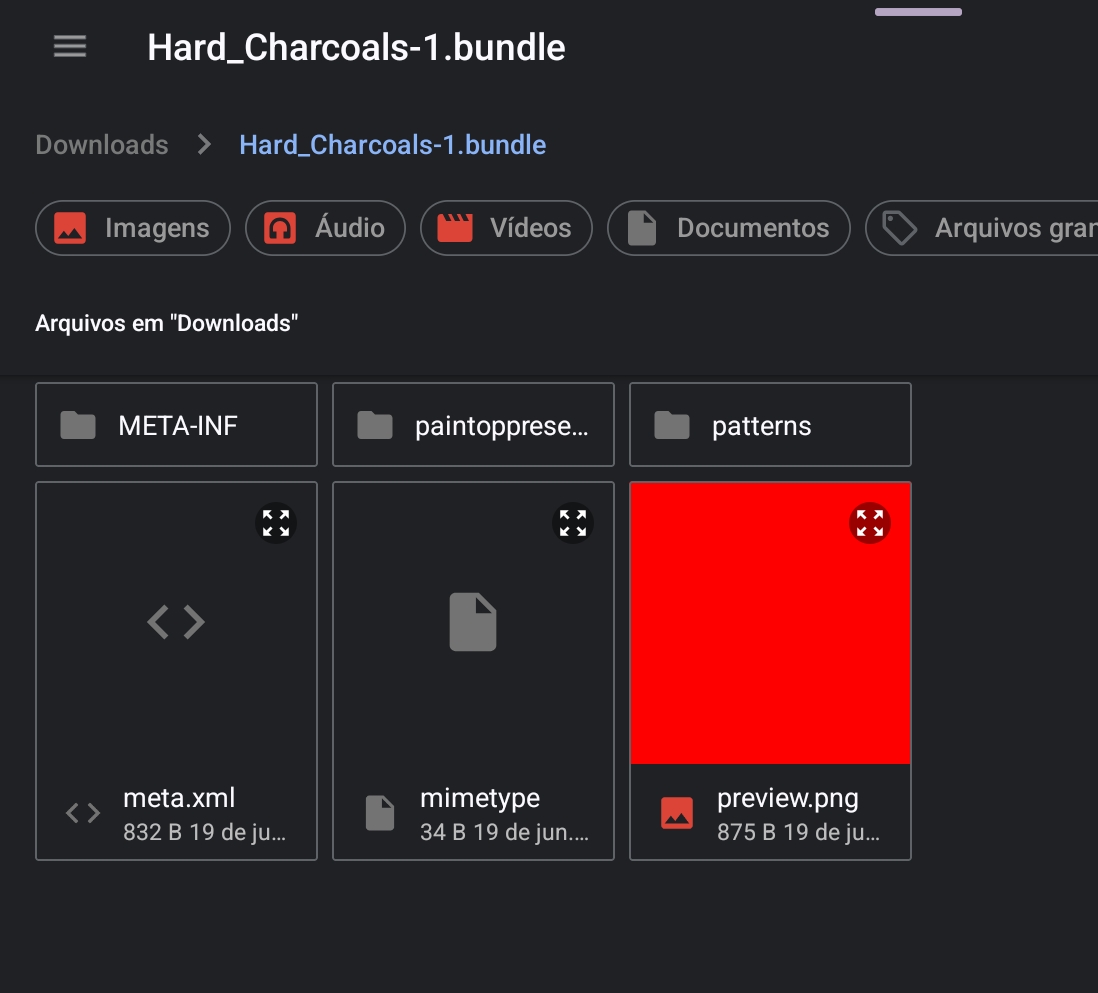Click the image icon beside preview.png name
The height and width of the screenshot is (993, 1098).
tap(677, 813)
